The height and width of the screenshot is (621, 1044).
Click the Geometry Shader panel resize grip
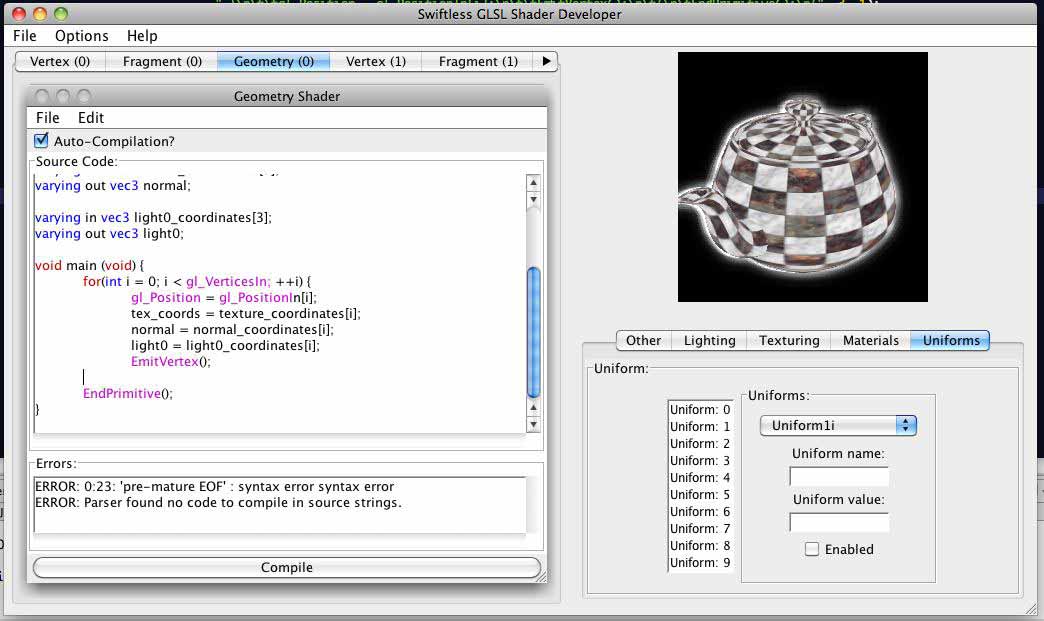pyautogui.click(x=541, y=577)
